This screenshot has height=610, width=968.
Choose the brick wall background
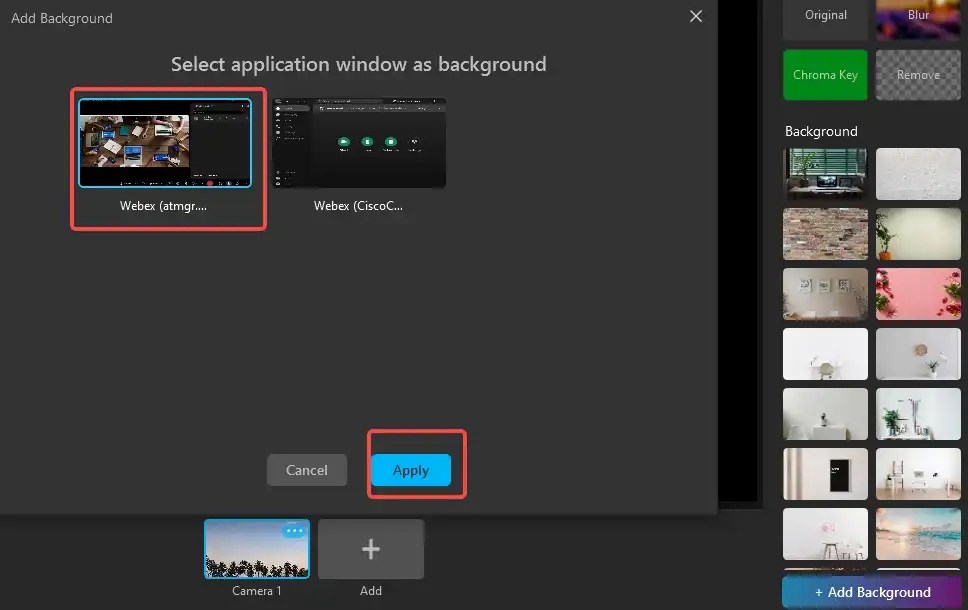pos(825,234)
